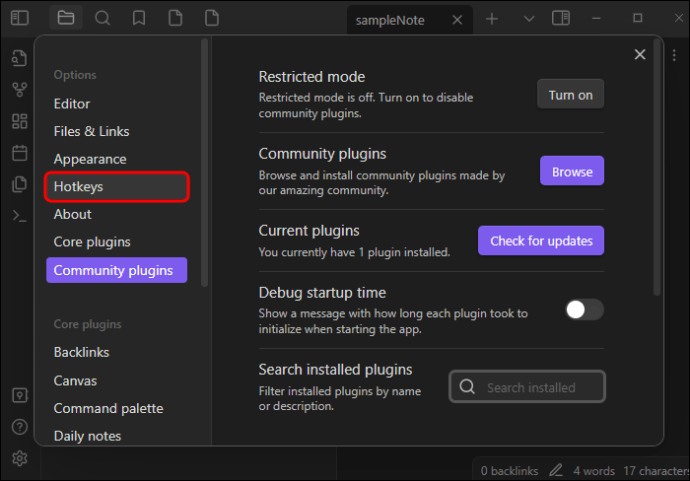Open help question mark icon
The width and height of the screenshot is (690, 481).
(x=19, y=427)
